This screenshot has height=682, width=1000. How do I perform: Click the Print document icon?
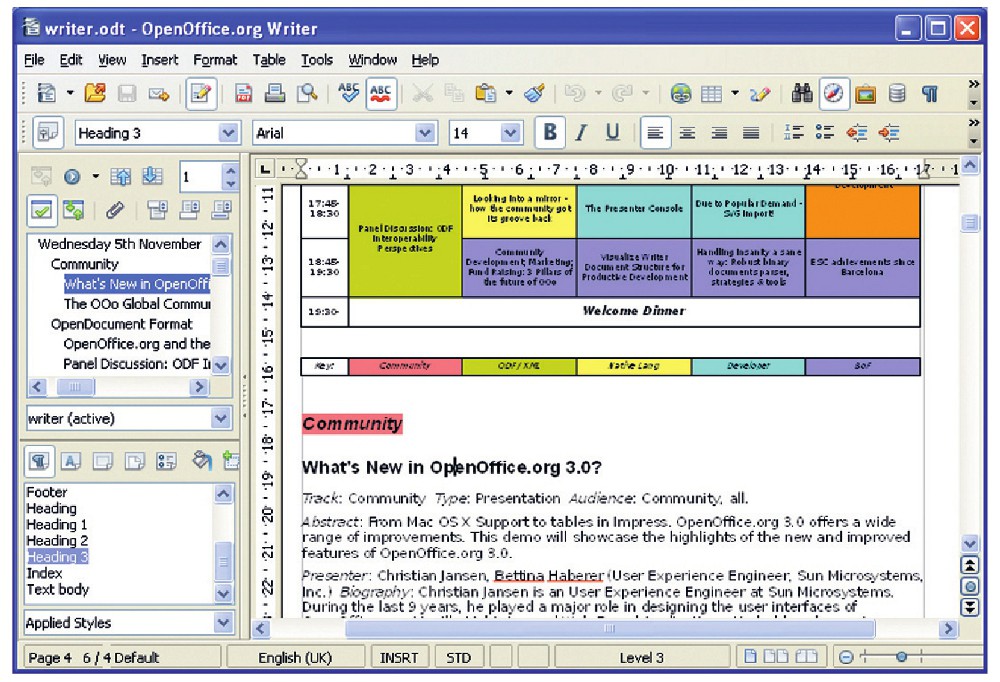point(274,94)
